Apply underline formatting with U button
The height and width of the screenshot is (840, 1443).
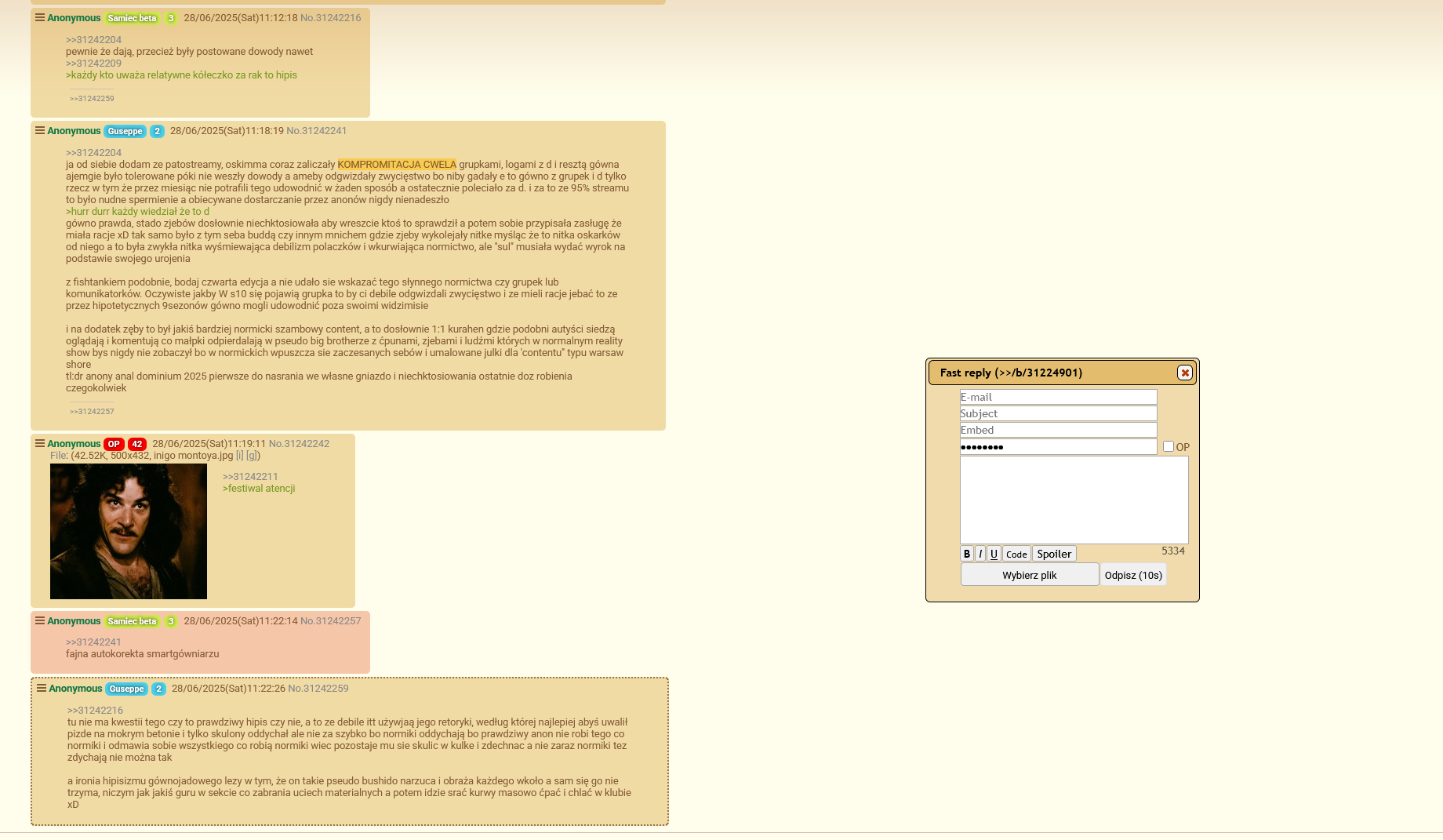pos(994,554)
